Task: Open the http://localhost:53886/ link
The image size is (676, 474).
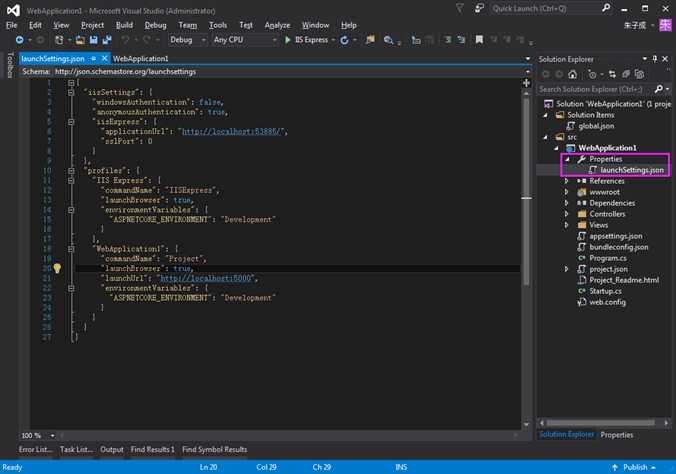Action: click(x=231, y=131)
